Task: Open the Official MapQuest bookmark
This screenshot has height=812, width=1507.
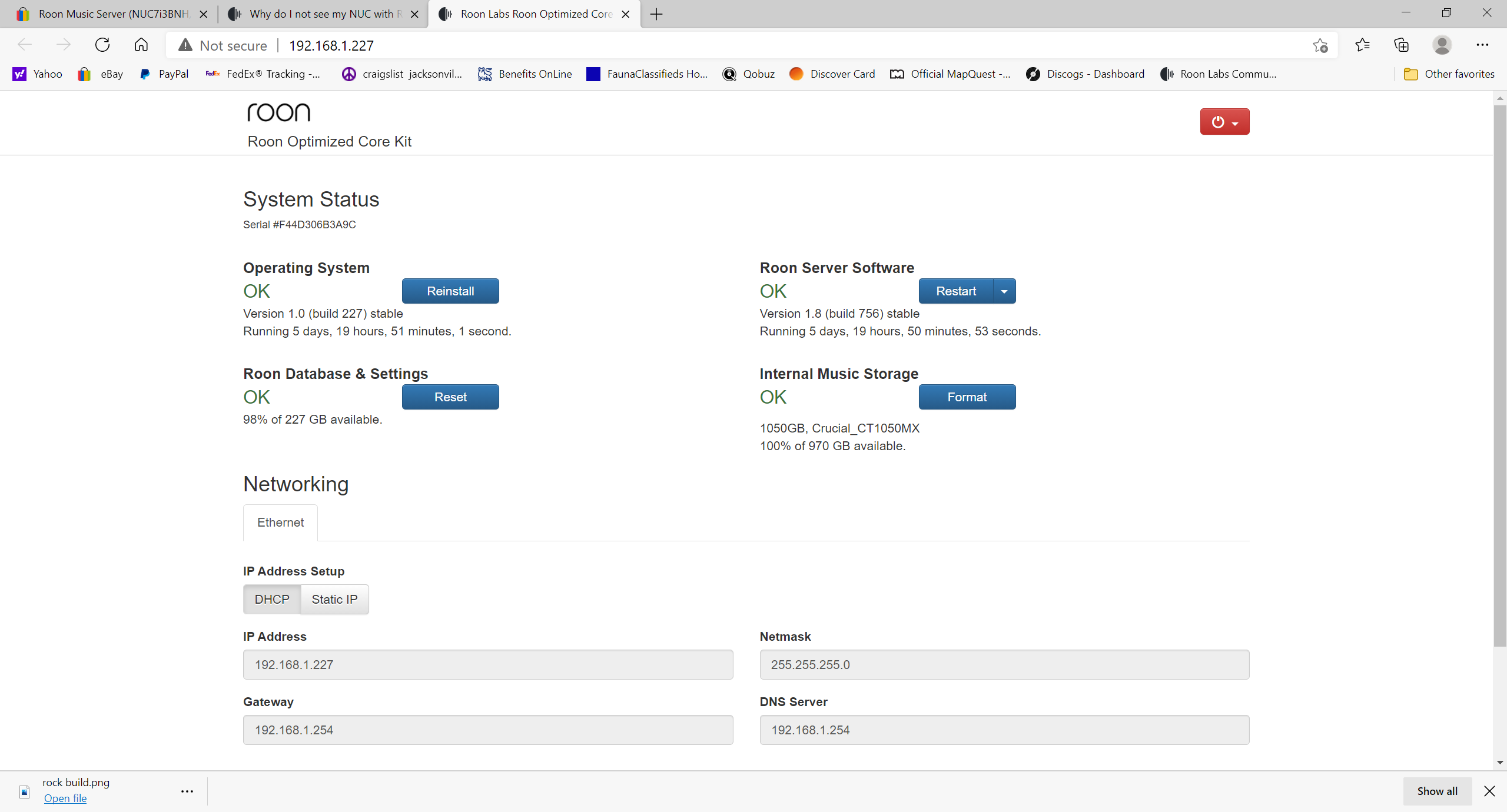Action: coord(951,74)
